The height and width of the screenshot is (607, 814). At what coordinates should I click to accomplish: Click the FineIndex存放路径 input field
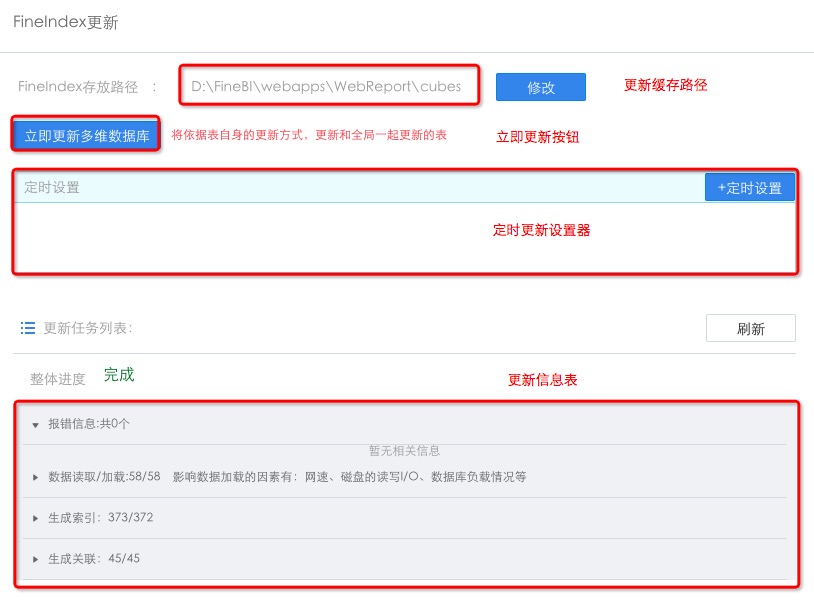[x=329, y=86]
